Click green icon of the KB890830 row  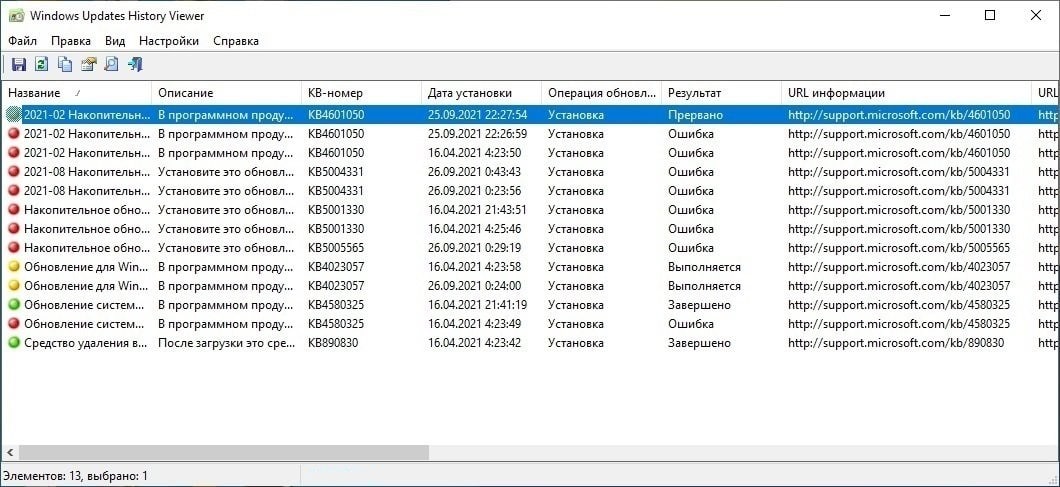tap(14, 343)
